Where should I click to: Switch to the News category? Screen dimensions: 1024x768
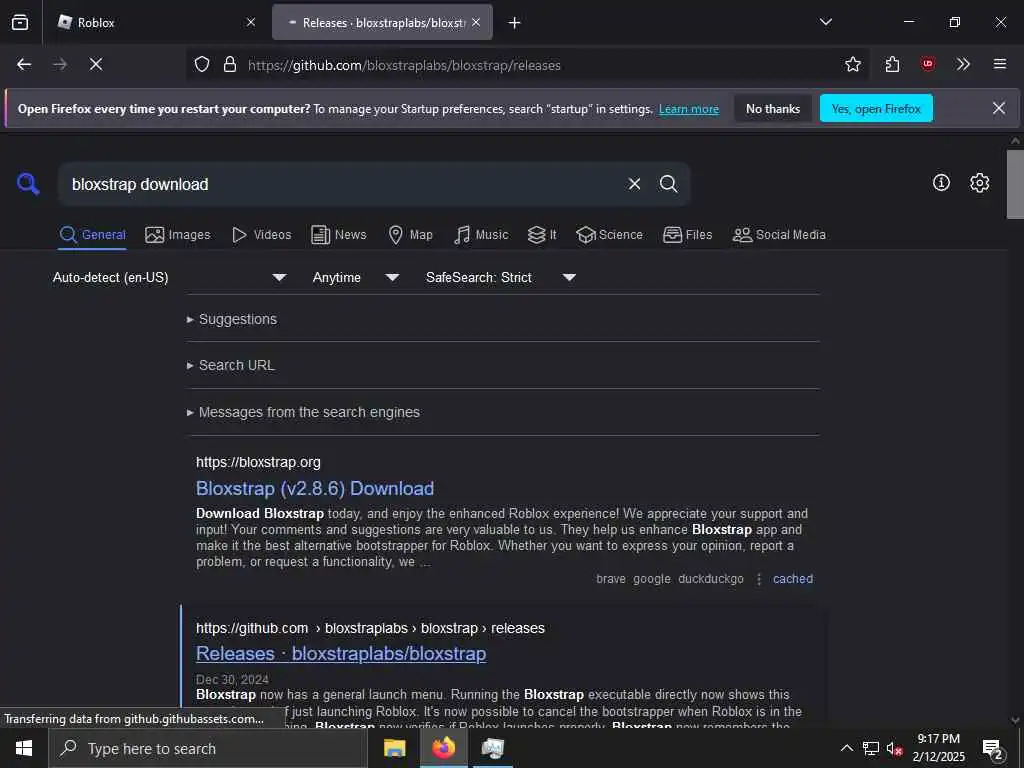click(339, 235)
